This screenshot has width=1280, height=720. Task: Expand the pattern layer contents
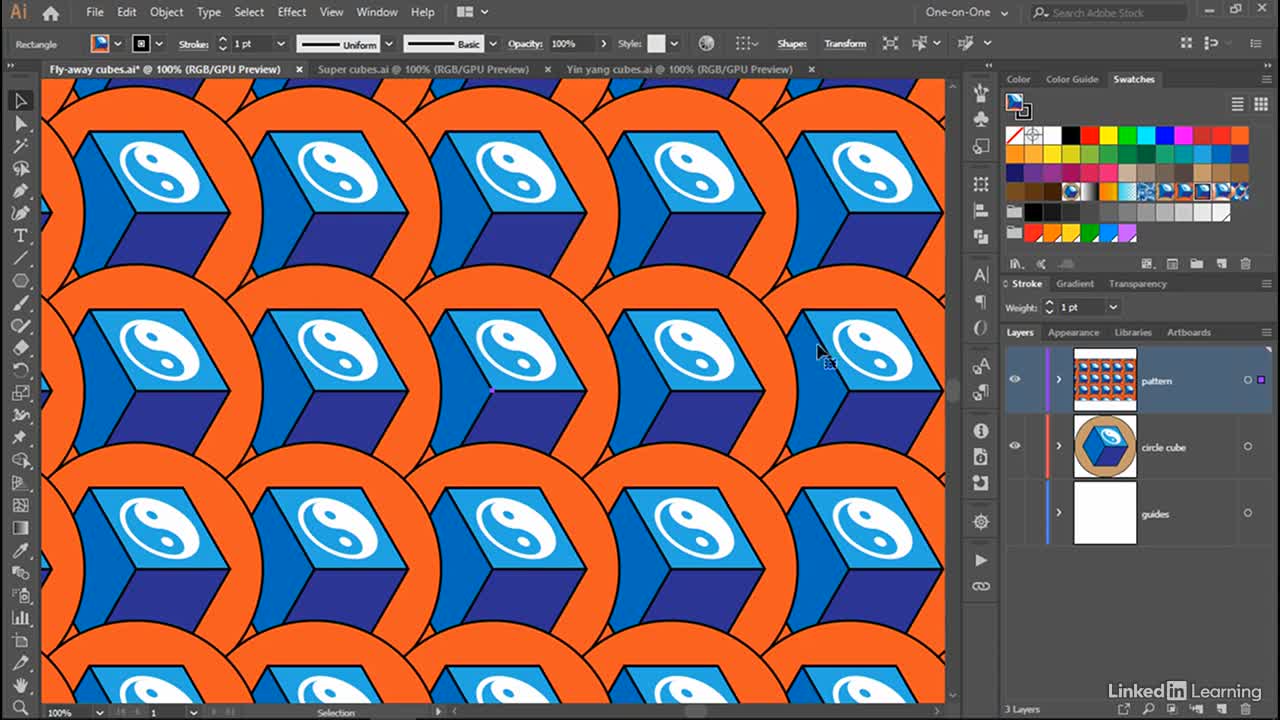click(1059, 380)
